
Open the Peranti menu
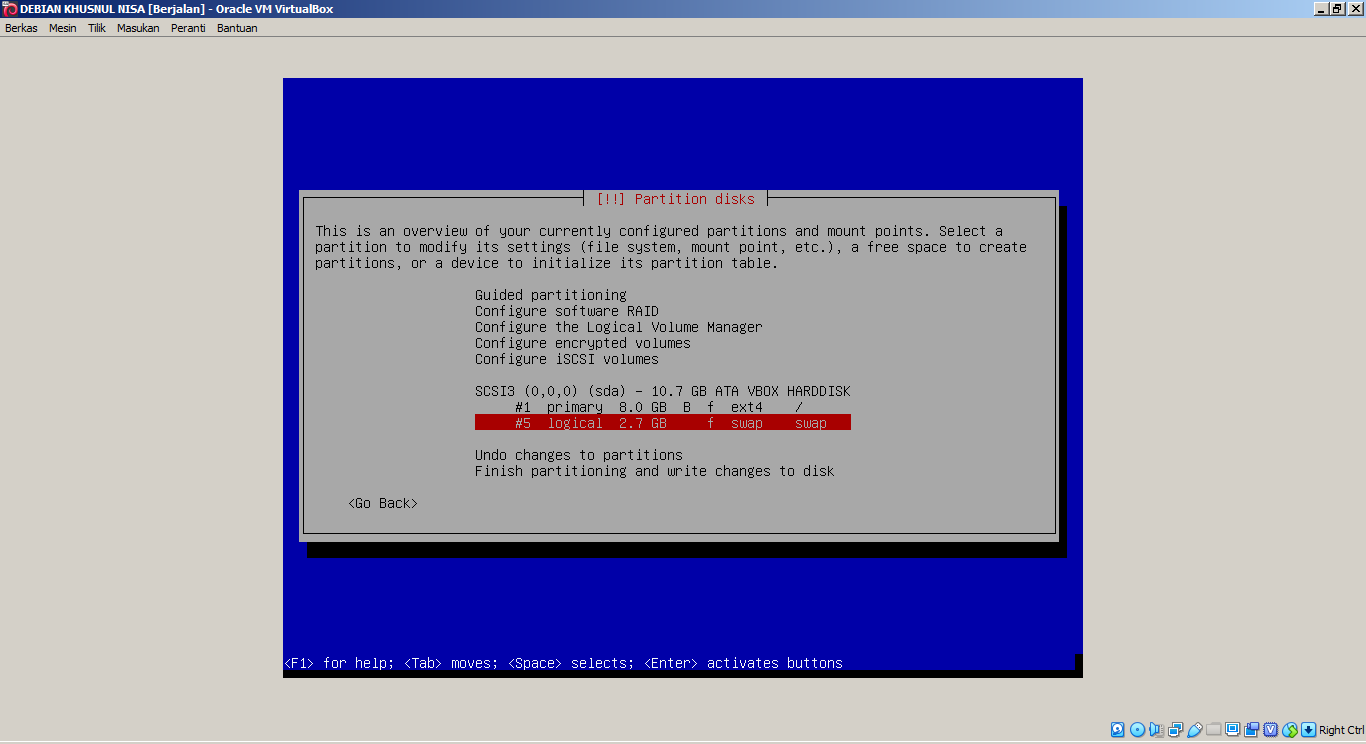coord(188,28)
